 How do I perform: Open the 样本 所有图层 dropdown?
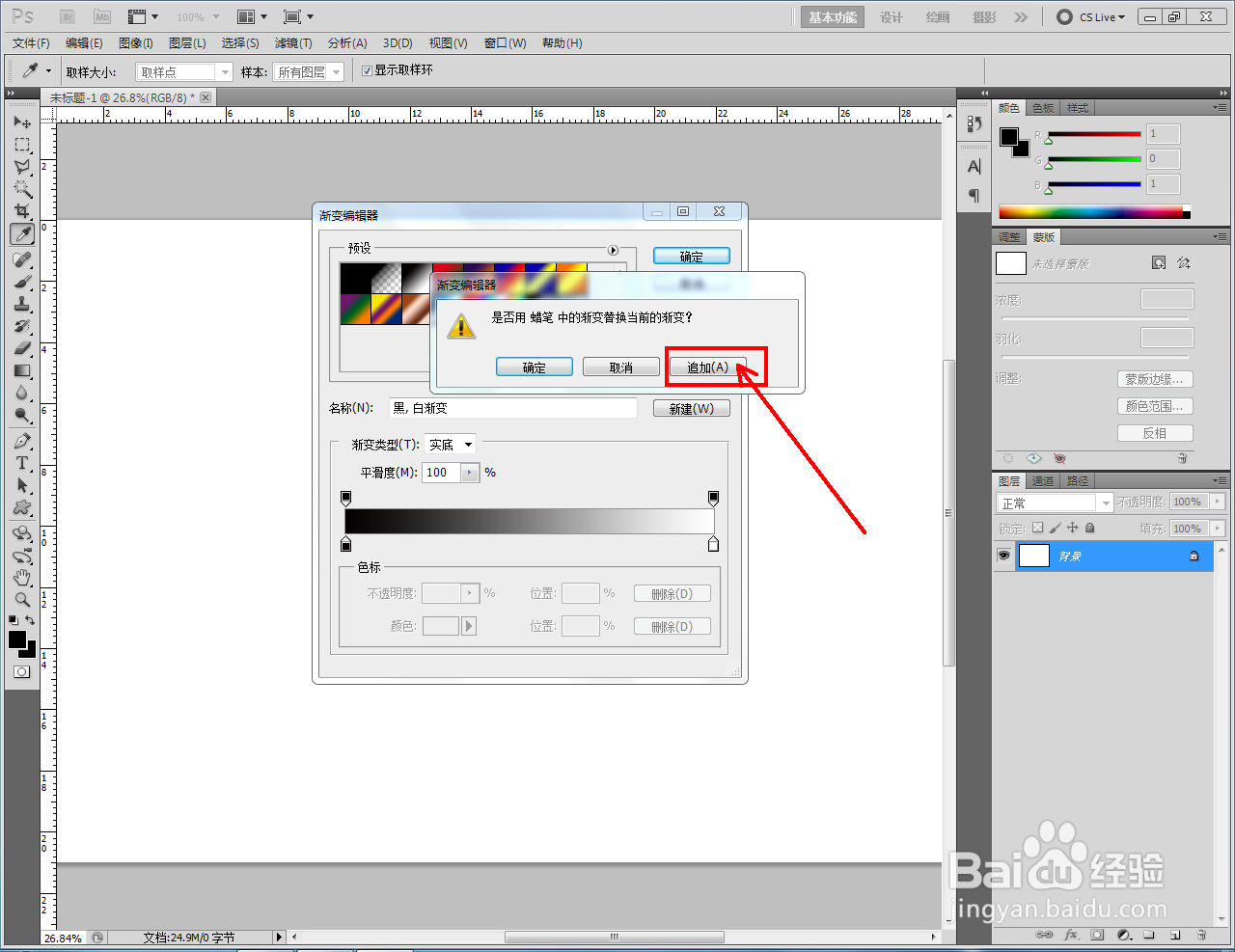[309, 71]
